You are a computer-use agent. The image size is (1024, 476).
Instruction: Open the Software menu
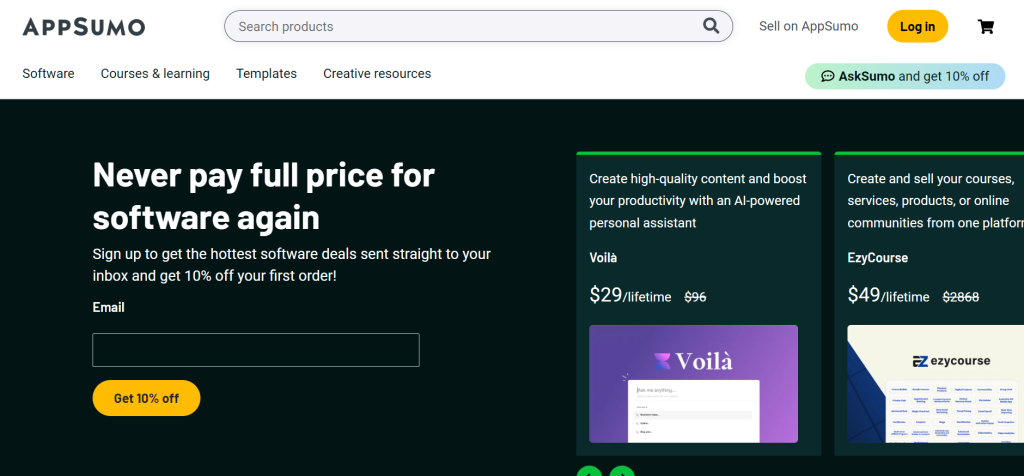[x=48, y=74]
